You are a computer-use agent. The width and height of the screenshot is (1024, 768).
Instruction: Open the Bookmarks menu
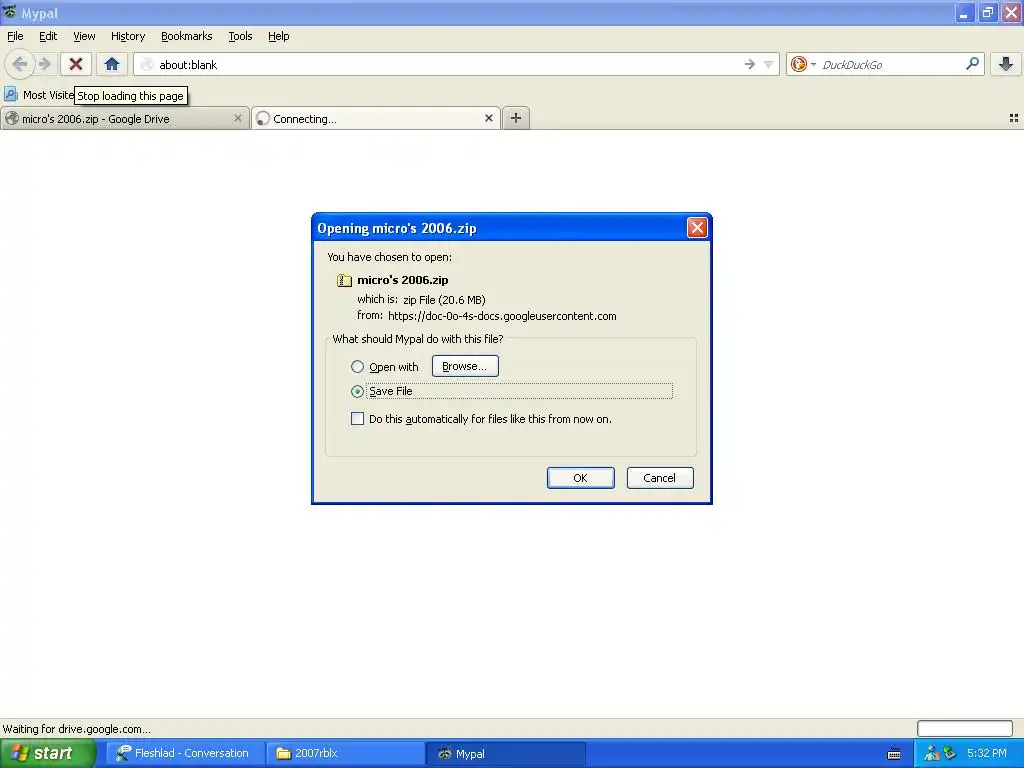click(187, 36)
